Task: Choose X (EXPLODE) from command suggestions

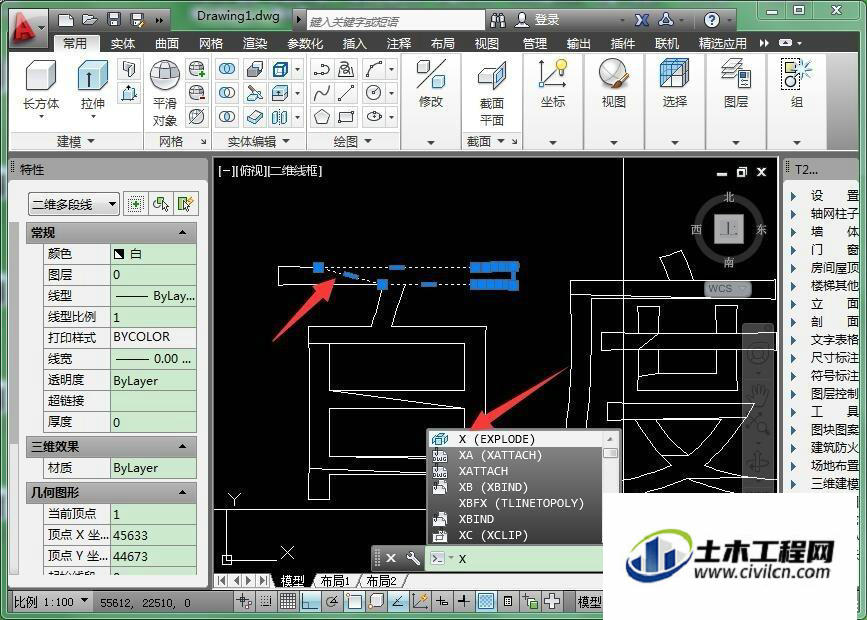Action: click(x=515, y=439)
